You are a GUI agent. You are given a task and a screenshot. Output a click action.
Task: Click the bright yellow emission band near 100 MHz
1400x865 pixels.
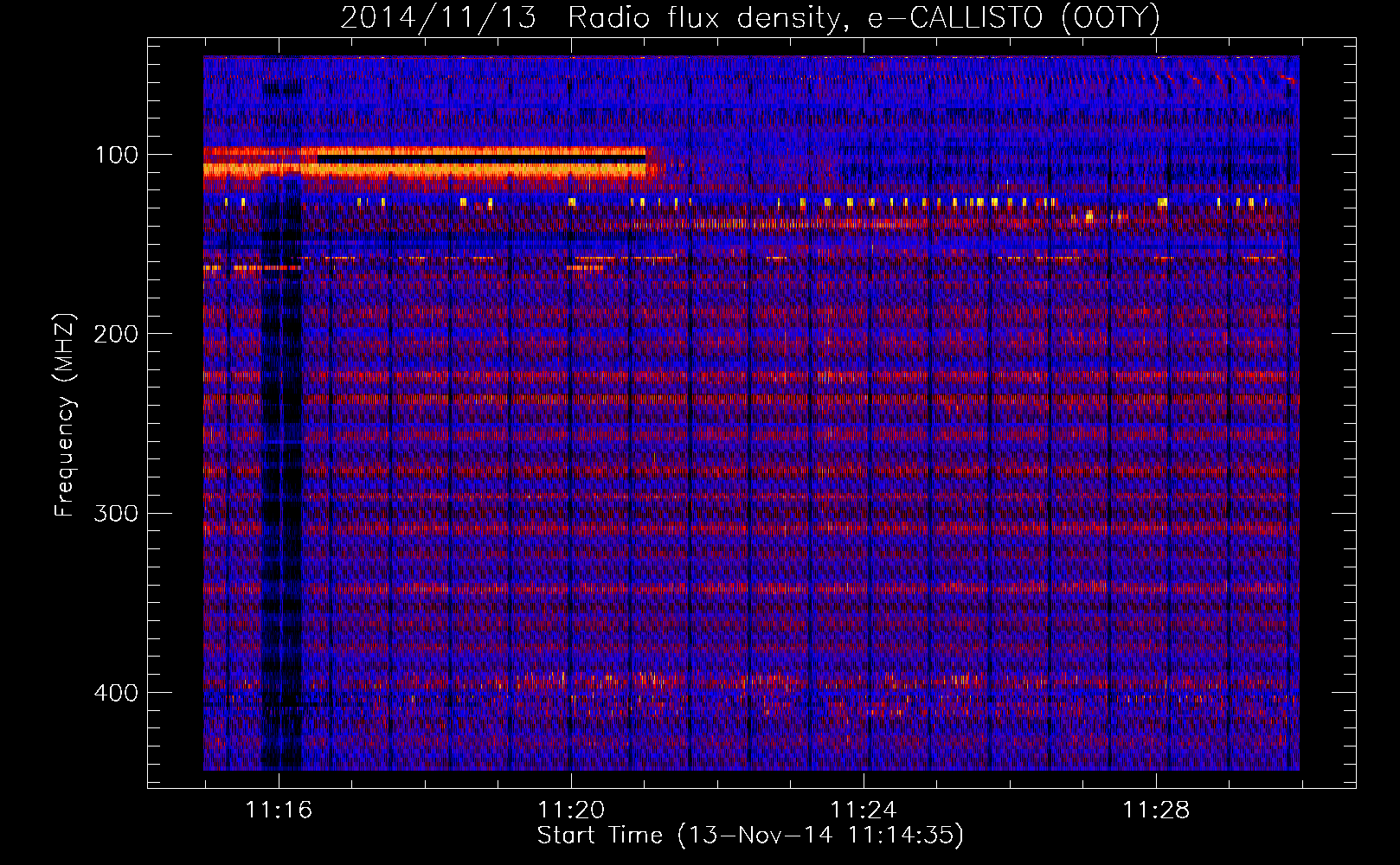tap(476, 170)
